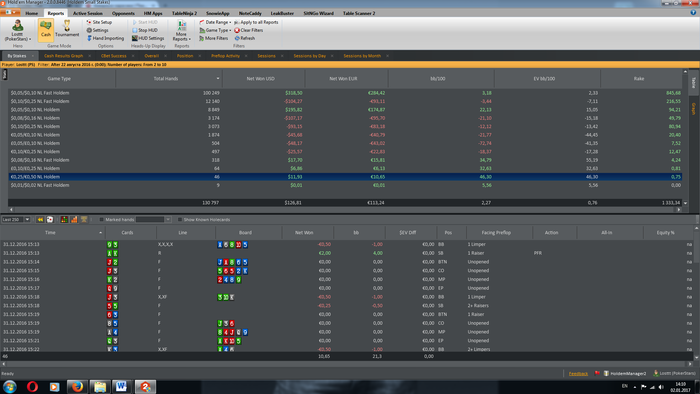Viewport: 700px width, 394px height.
Task: Open HUD Settings
Action: point(148,38)
